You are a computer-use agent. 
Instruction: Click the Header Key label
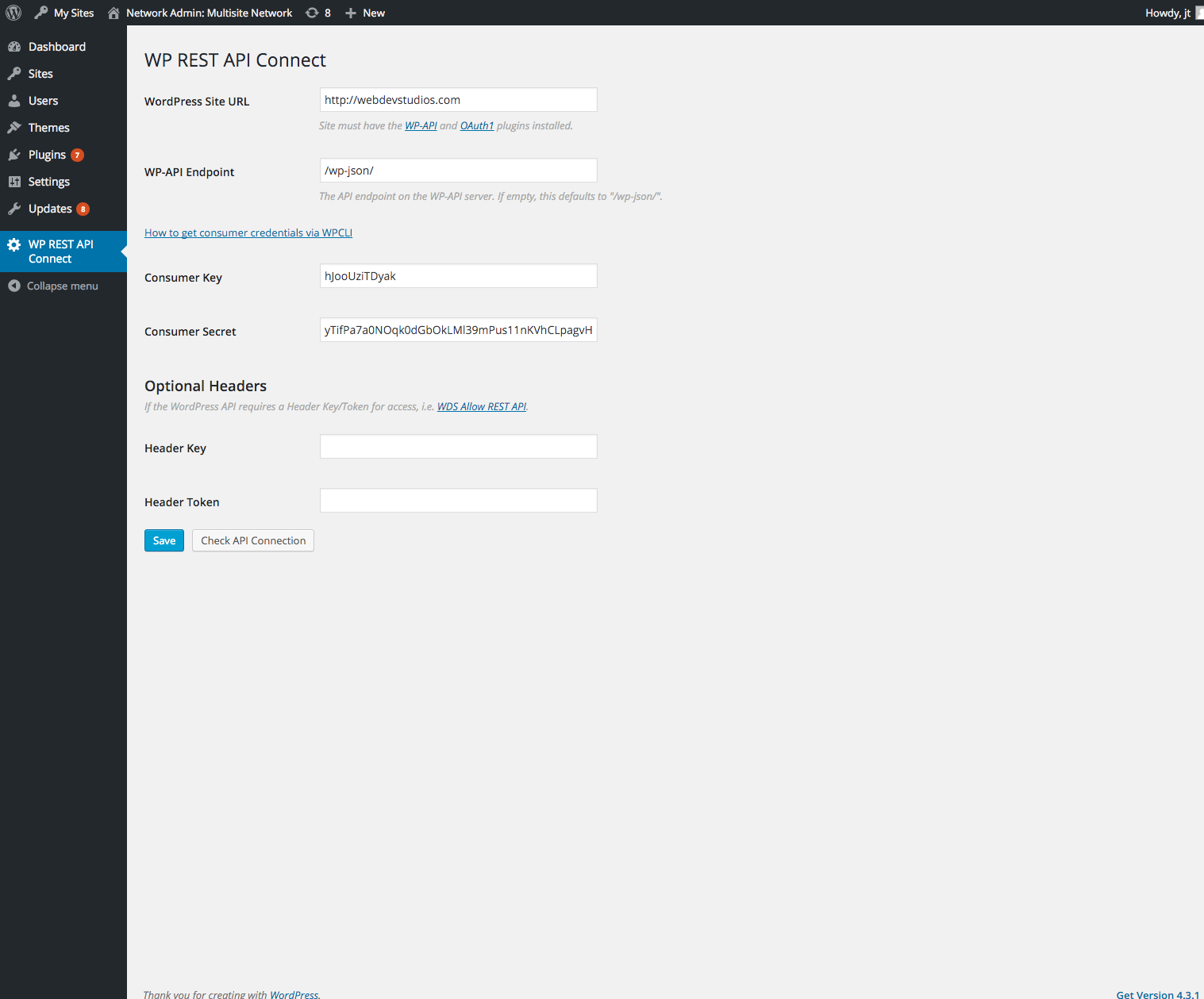[x=175, y=448]
